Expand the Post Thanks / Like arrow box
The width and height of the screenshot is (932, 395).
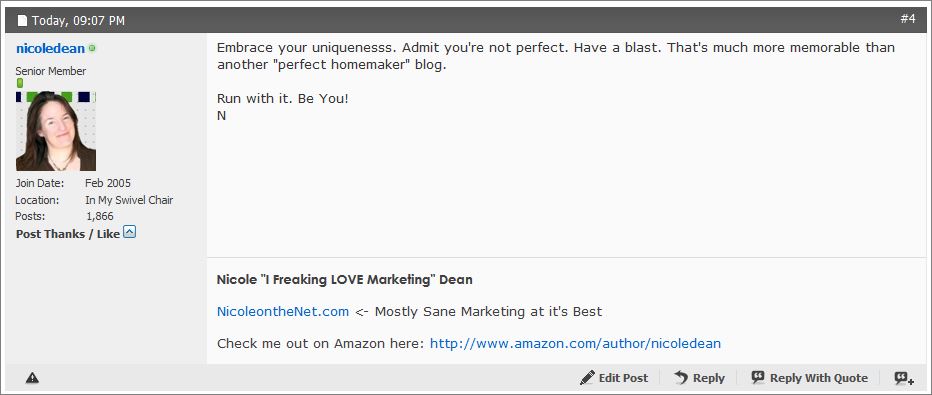click(130, 232)
